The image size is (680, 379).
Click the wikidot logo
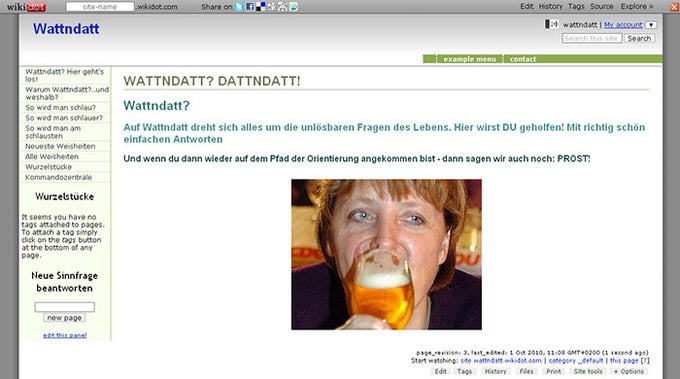(26, 7)
